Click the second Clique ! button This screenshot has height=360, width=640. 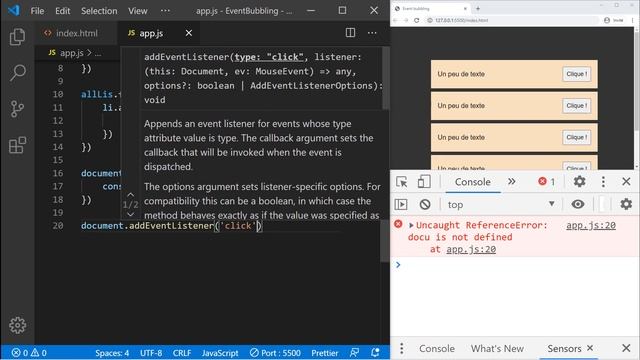click(x=576, y=106)
